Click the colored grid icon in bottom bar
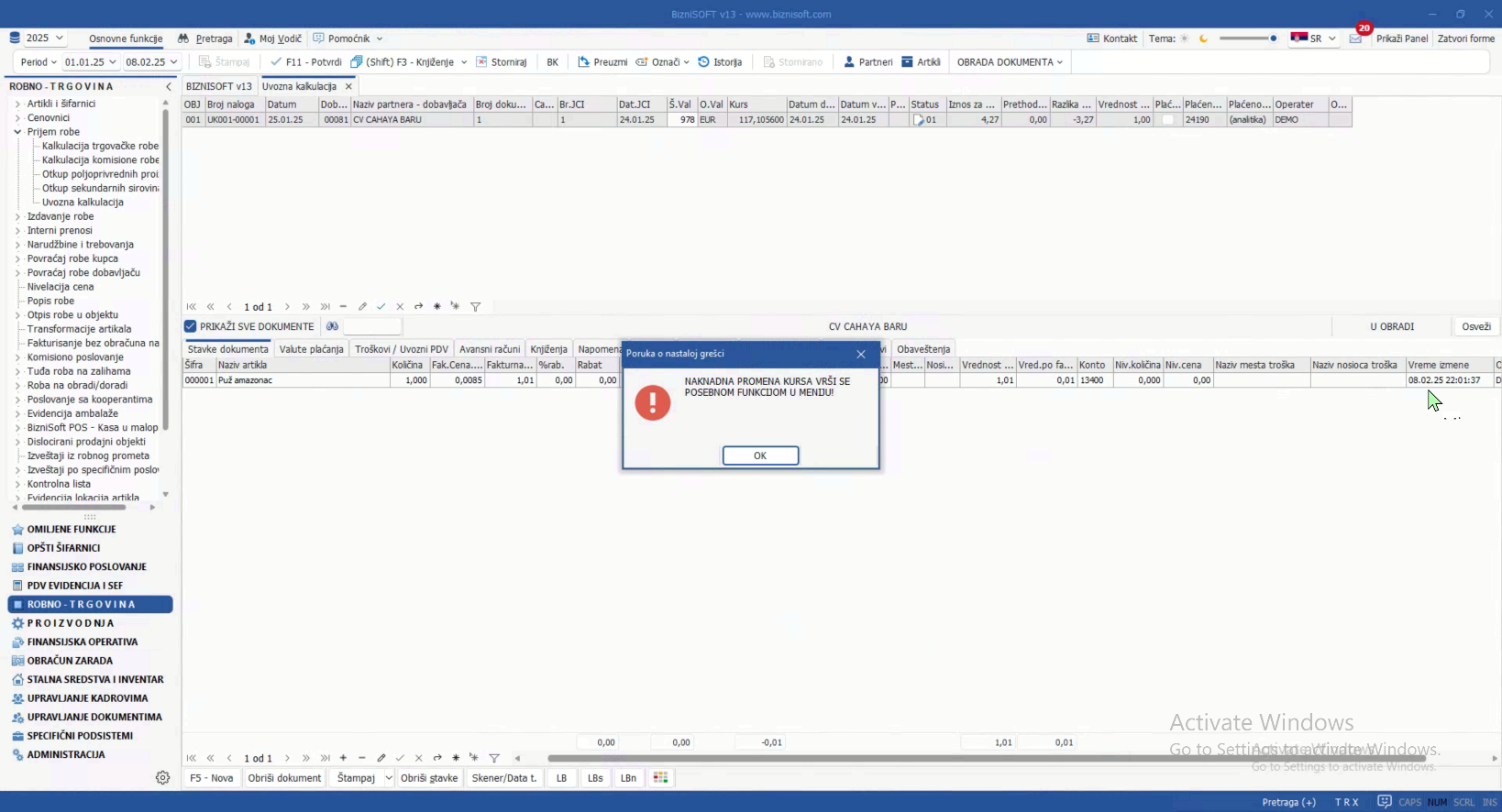Image resolution: width=1502 pixels, height=812 pixels. pyautogui.click(x=660, y=777)
